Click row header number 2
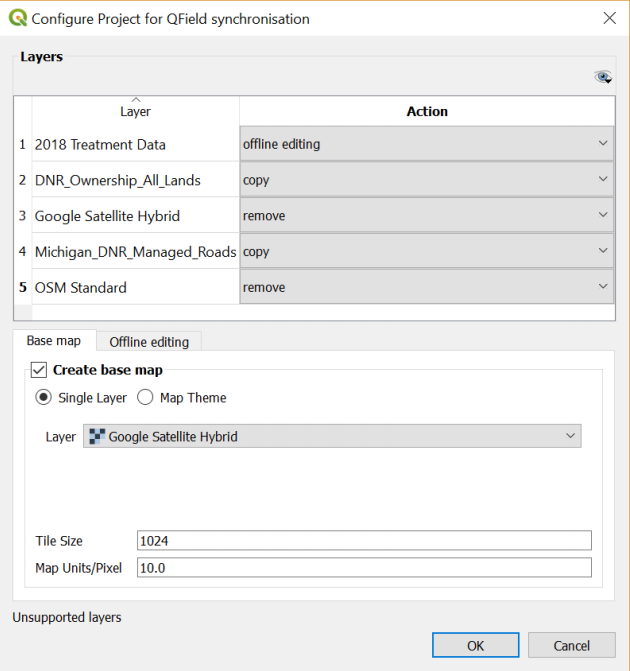The height and width of the screenshot is (671, 630). click(23, 180)
